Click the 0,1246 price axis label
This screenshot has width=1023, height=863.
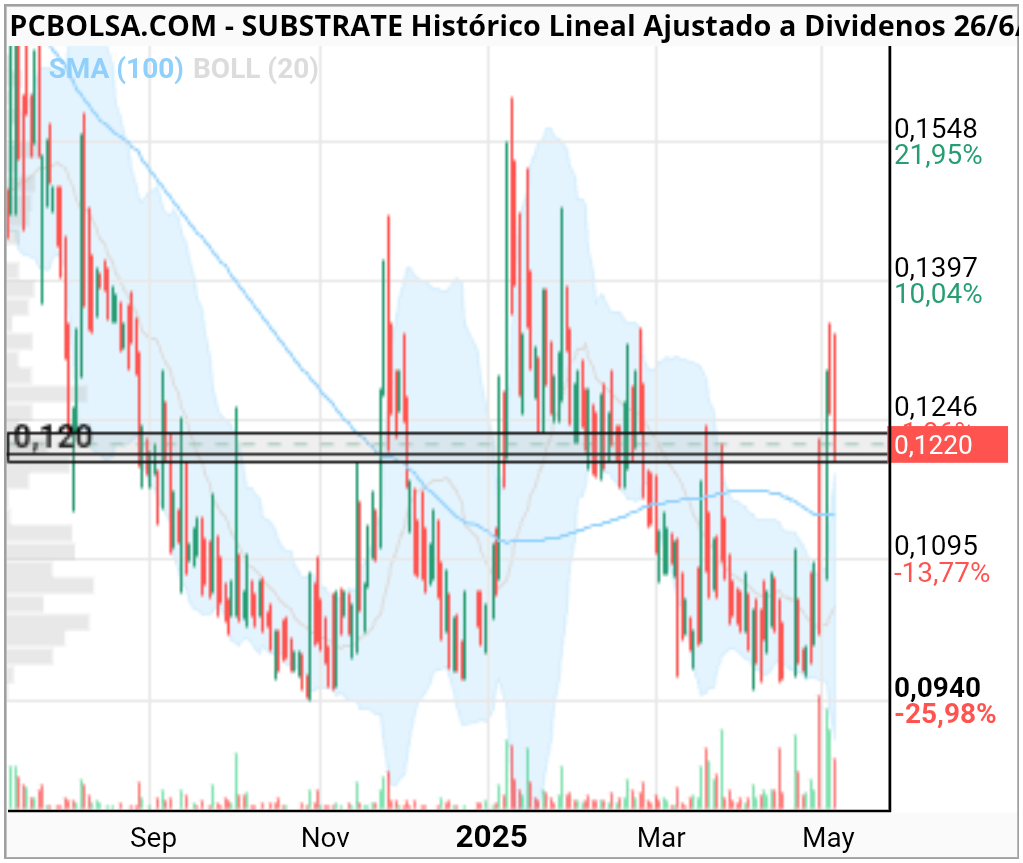936,406
